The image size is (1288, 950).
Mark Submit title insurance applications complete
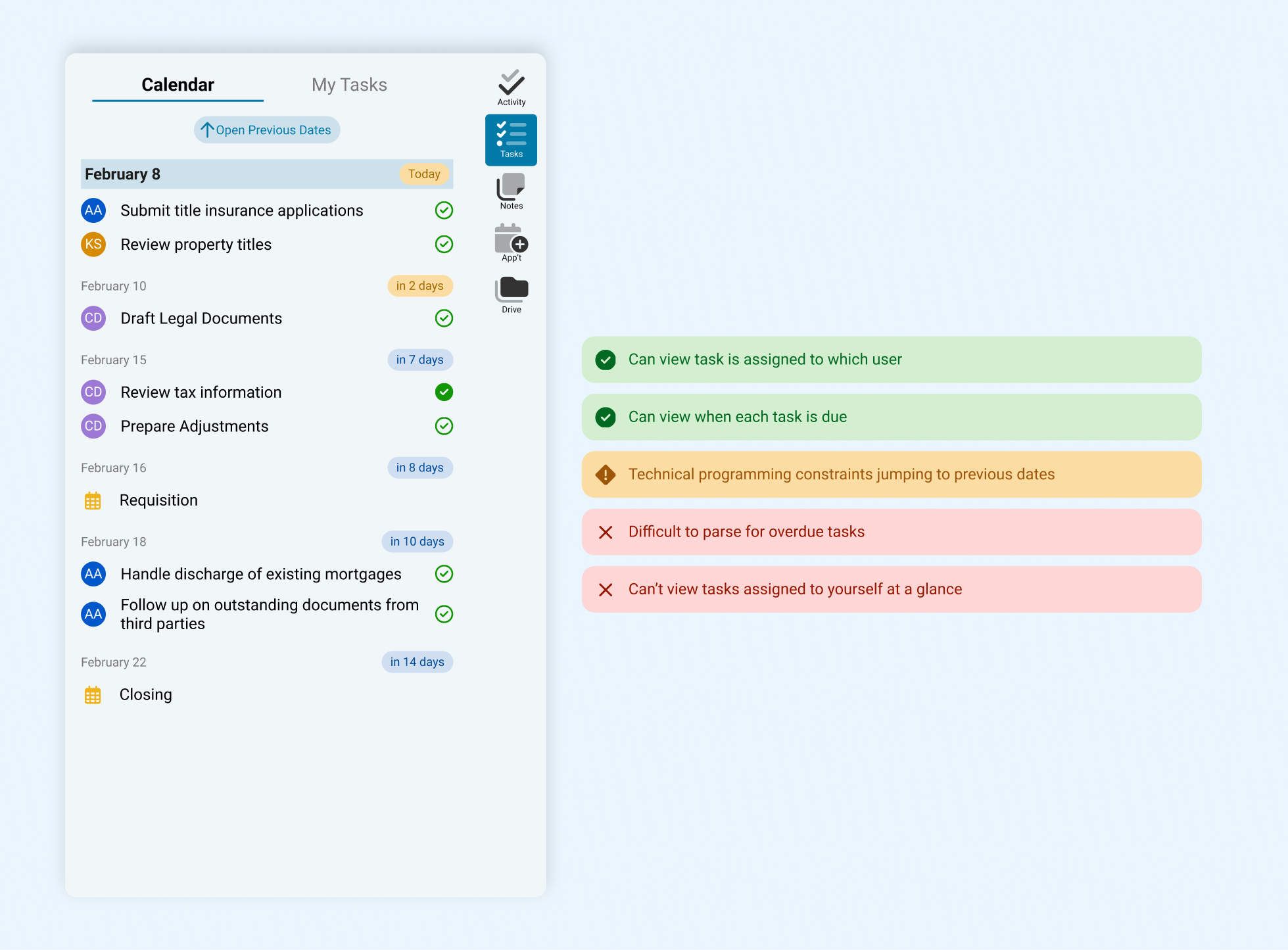[x=444, y=210]
